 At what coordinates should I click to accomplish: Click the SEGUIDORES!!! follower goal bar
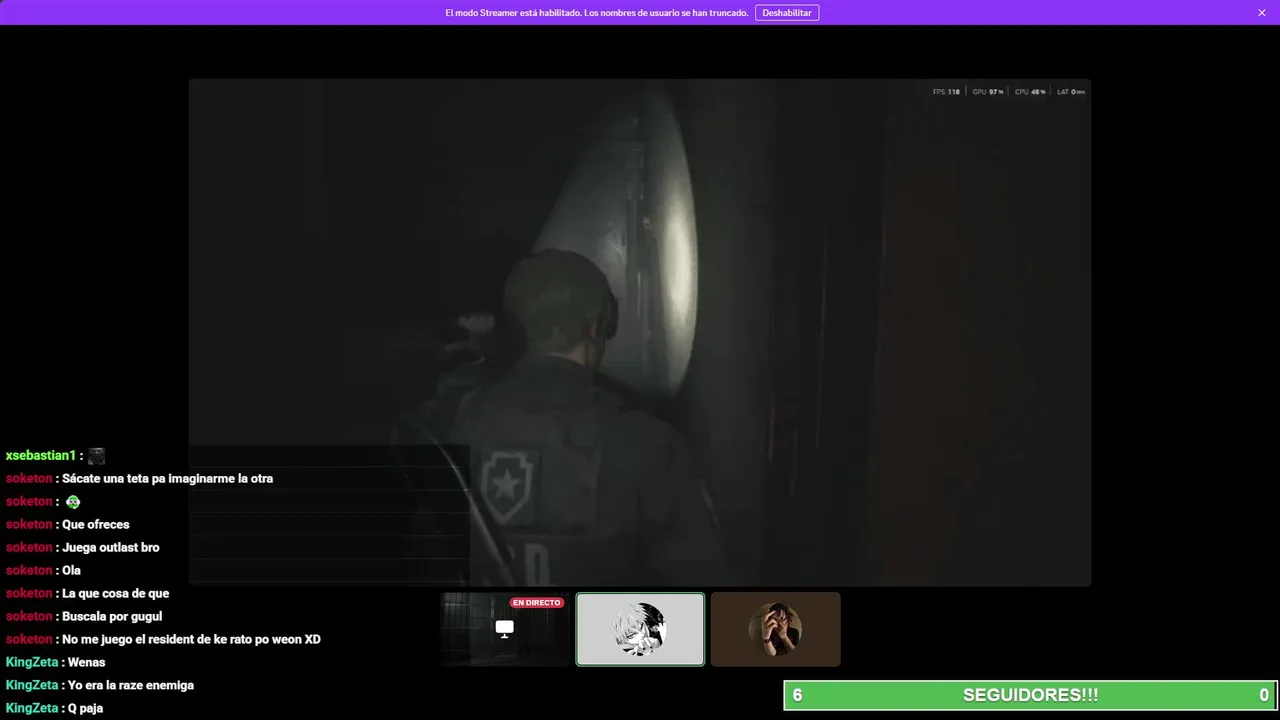coord(1030,695)
